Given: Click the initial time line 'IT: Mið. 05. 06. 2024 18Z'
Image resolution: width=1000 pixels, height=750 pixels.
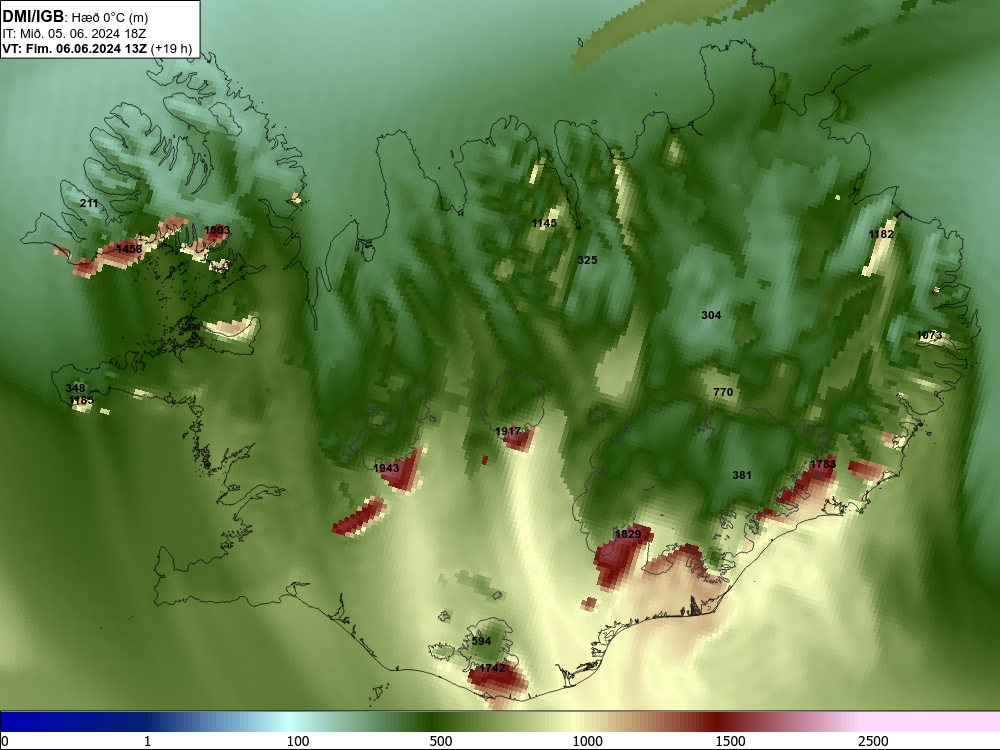Looking at the screenshot, I should [74, 34].
